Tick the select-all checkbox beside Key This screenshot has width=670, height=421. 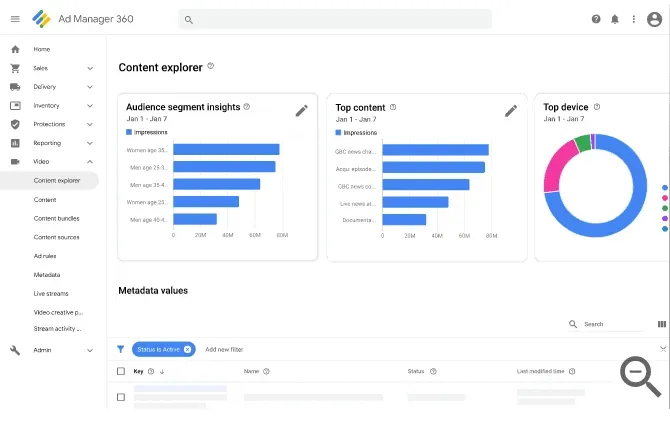point(121,371)
